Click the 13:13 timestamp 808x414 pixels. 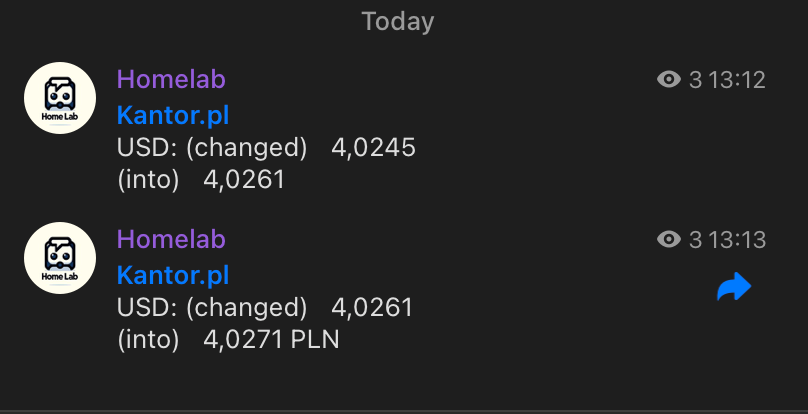(x=736, y=240)
